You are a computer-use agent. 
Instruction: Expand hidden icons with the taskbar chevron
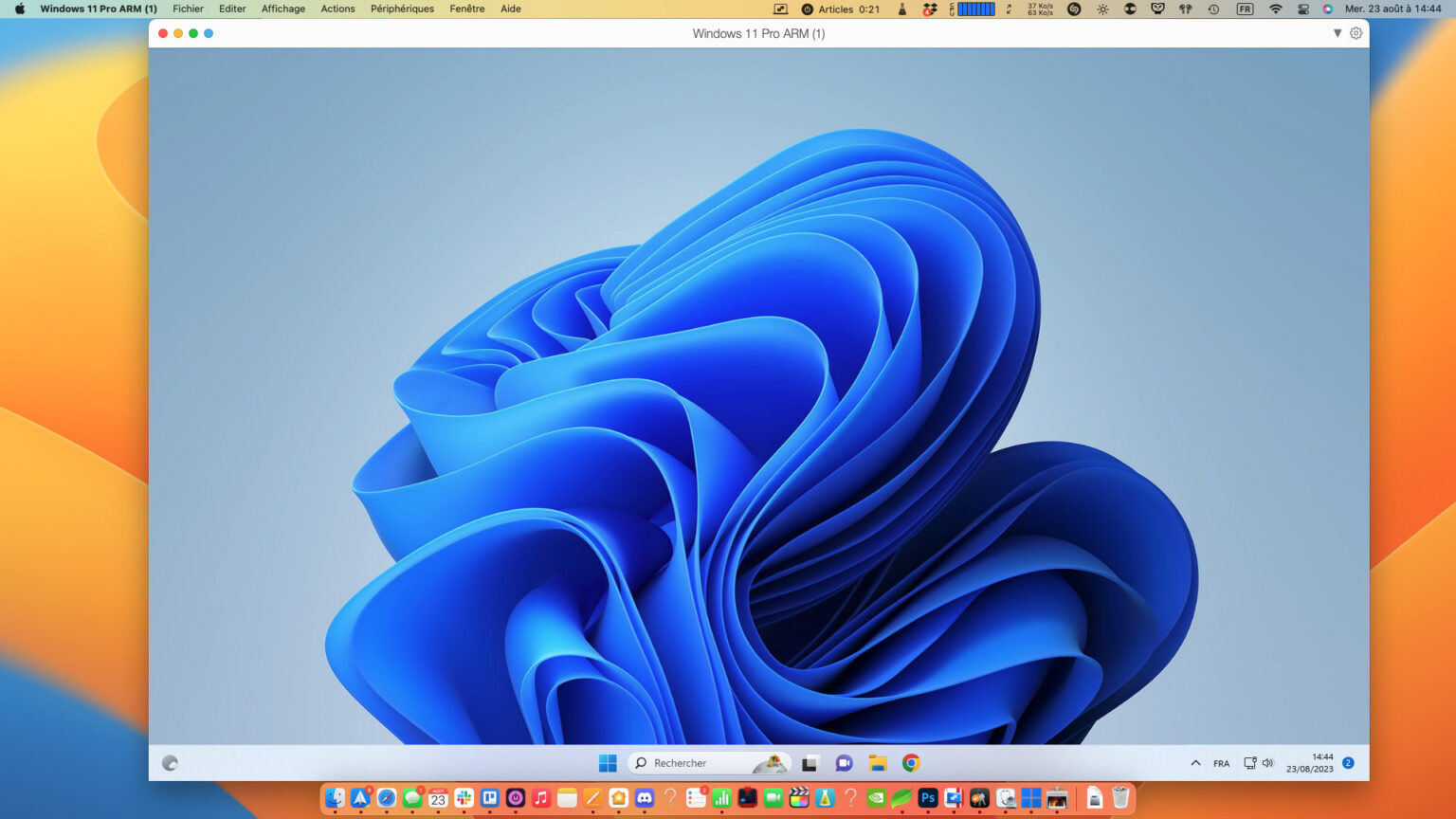click(x=1196, y=762)
